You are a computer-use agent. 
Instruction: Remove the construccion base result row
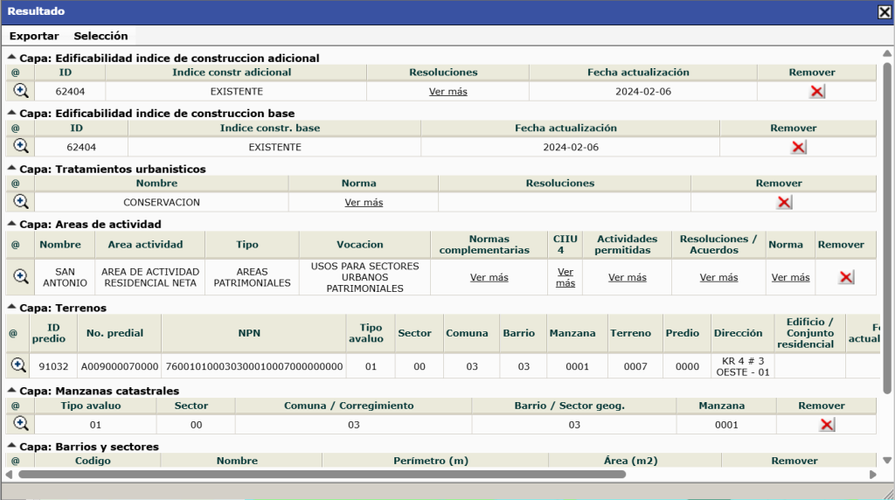[798, 147]
